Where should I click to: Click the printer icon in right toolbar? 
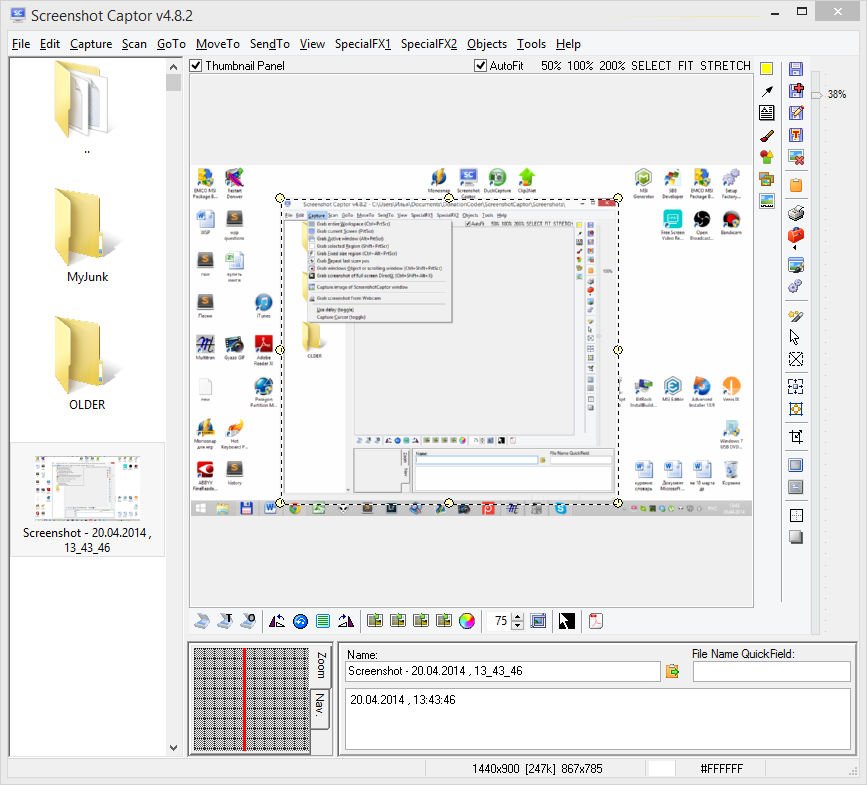[x=796, y=214]
